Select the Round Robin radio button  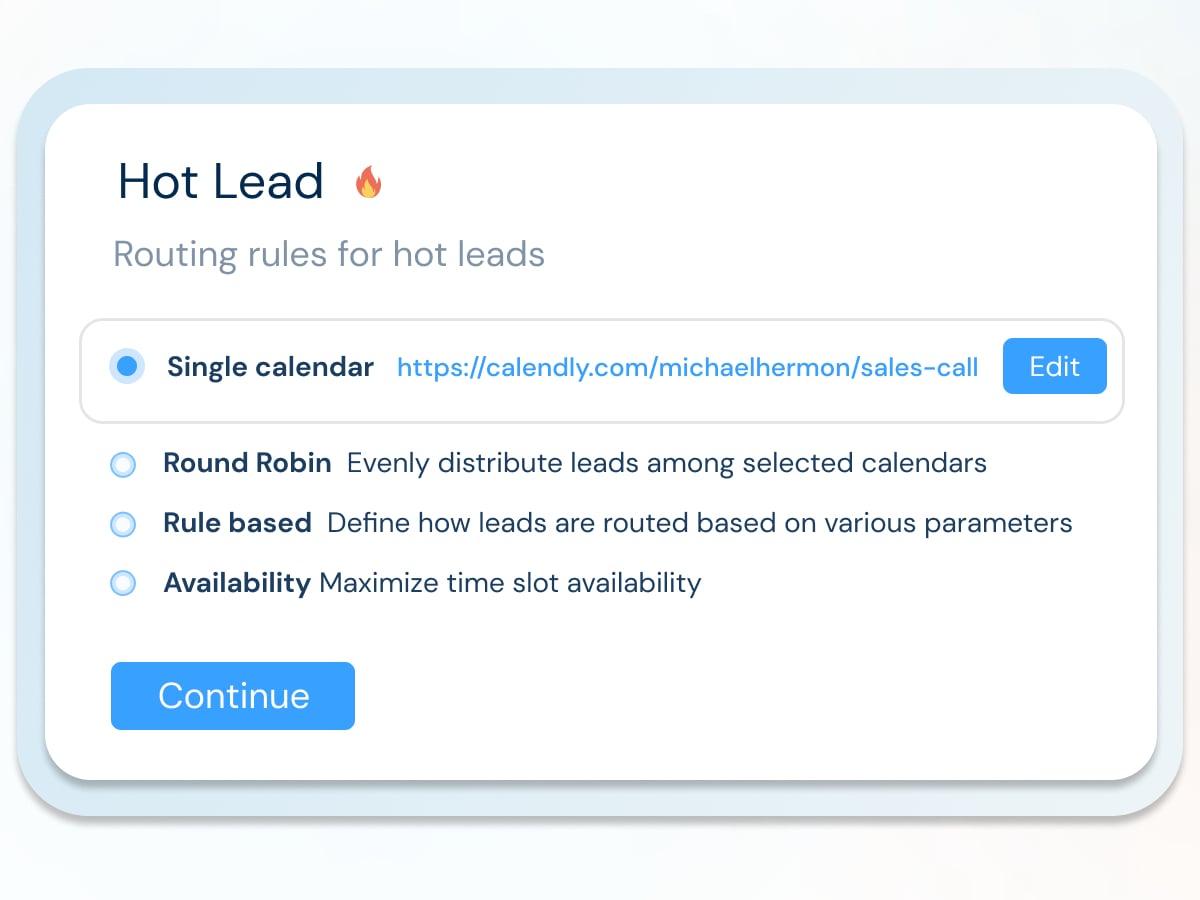(x=123, y=464)
